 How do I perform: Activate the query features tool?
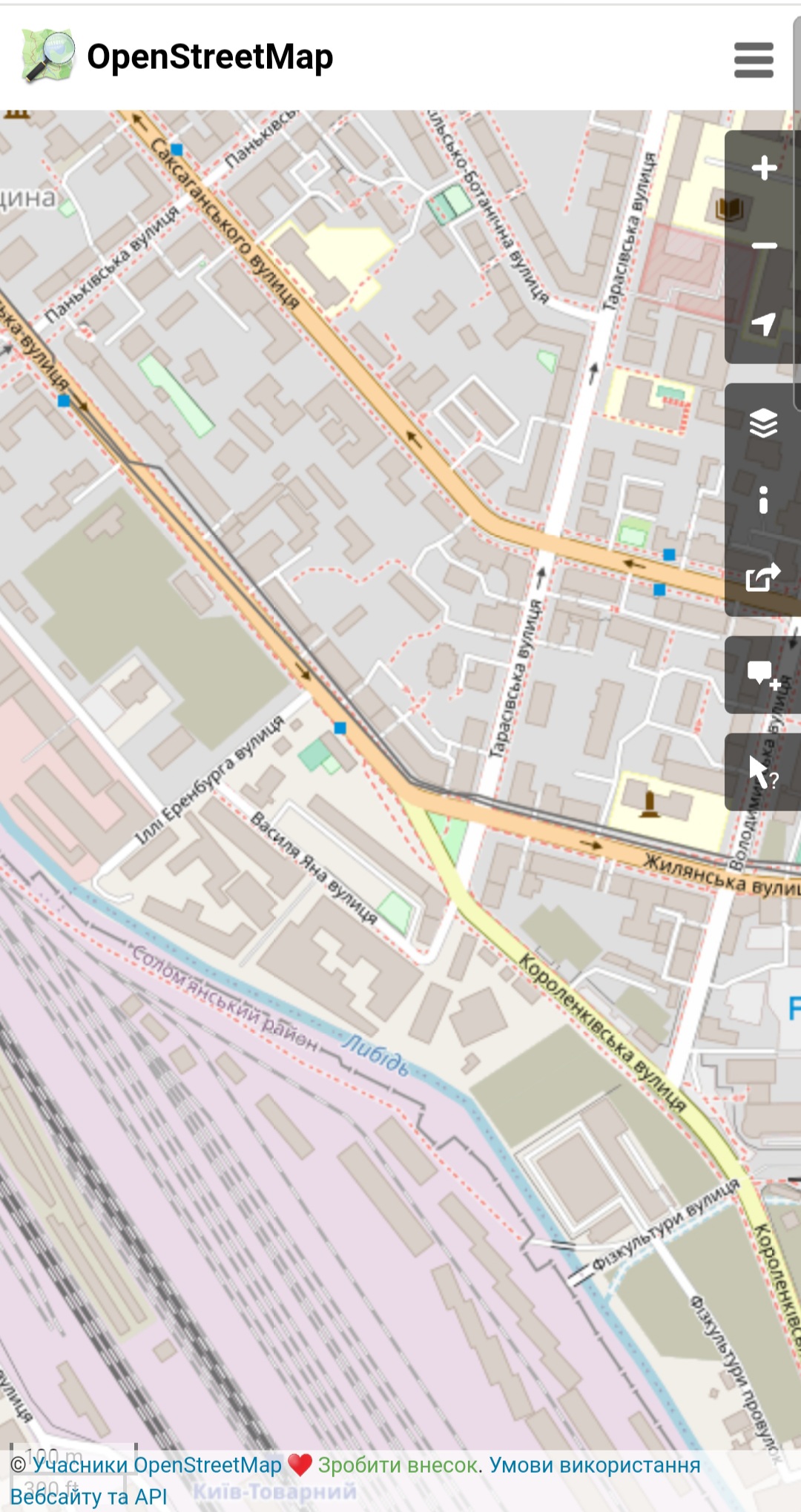pyautogui.click(x=763, y=772)
